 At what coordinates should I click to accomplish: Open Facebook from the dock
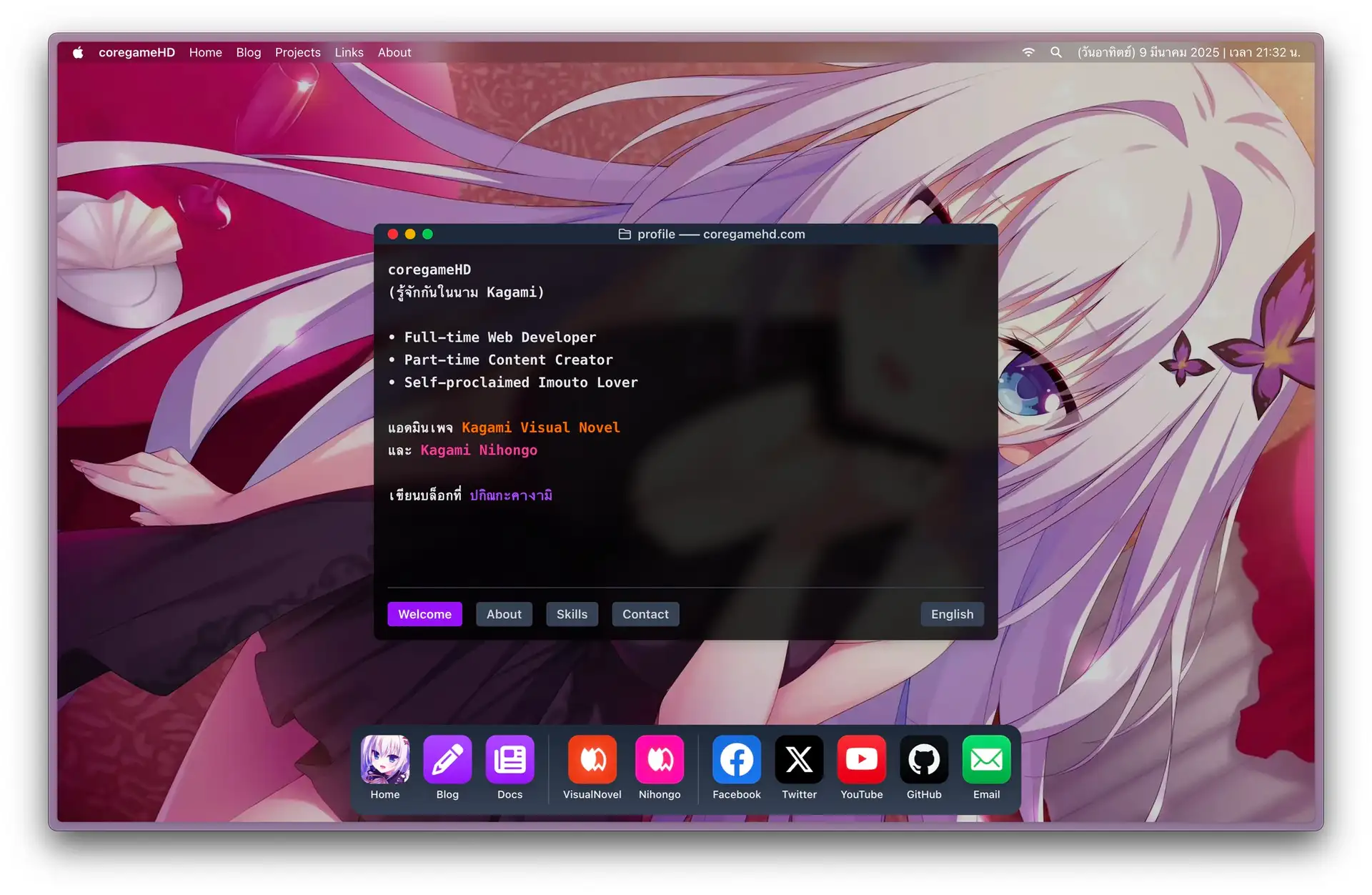(x=736, y=759)
